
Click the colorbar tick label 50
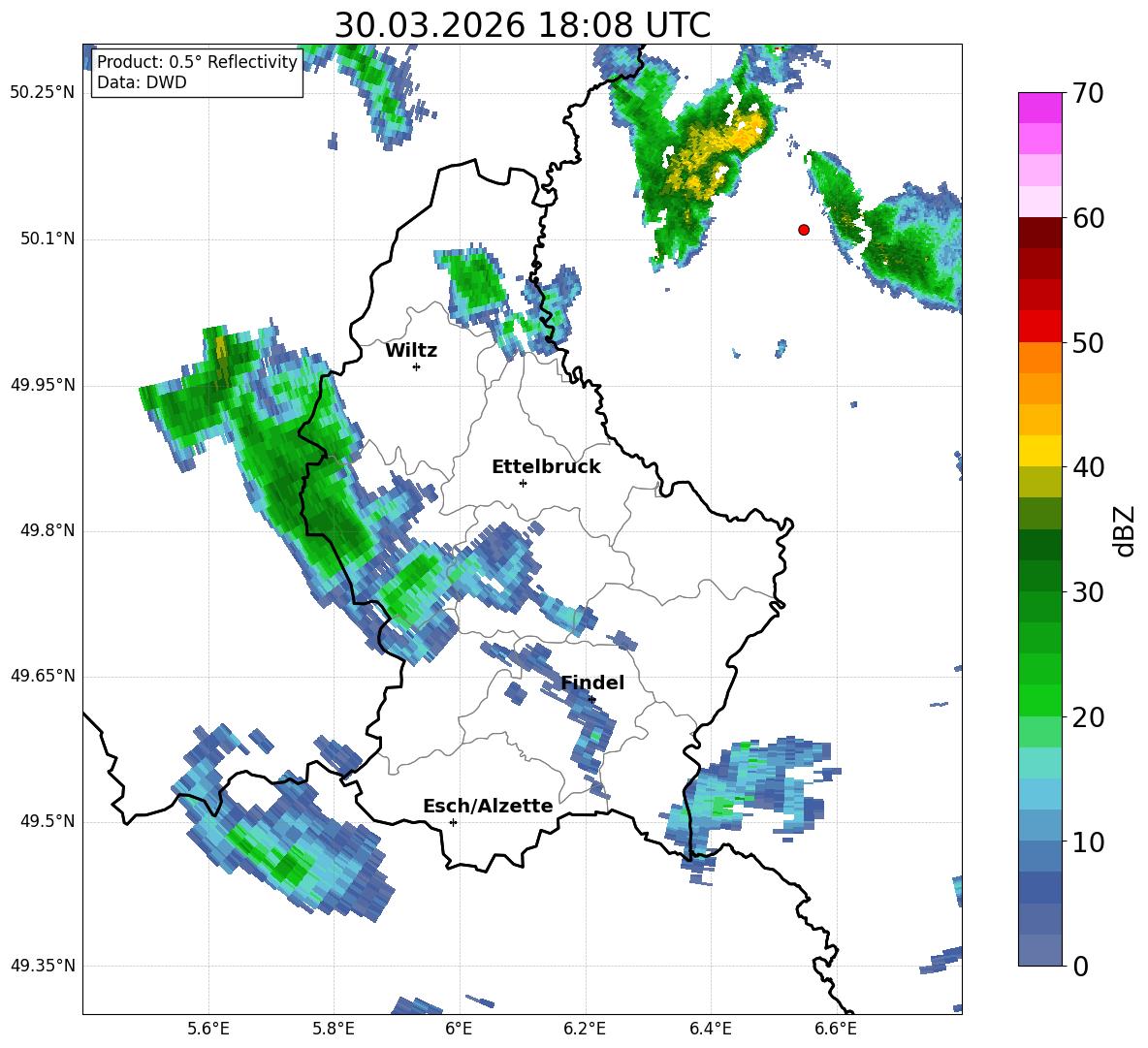[1088, 343]
